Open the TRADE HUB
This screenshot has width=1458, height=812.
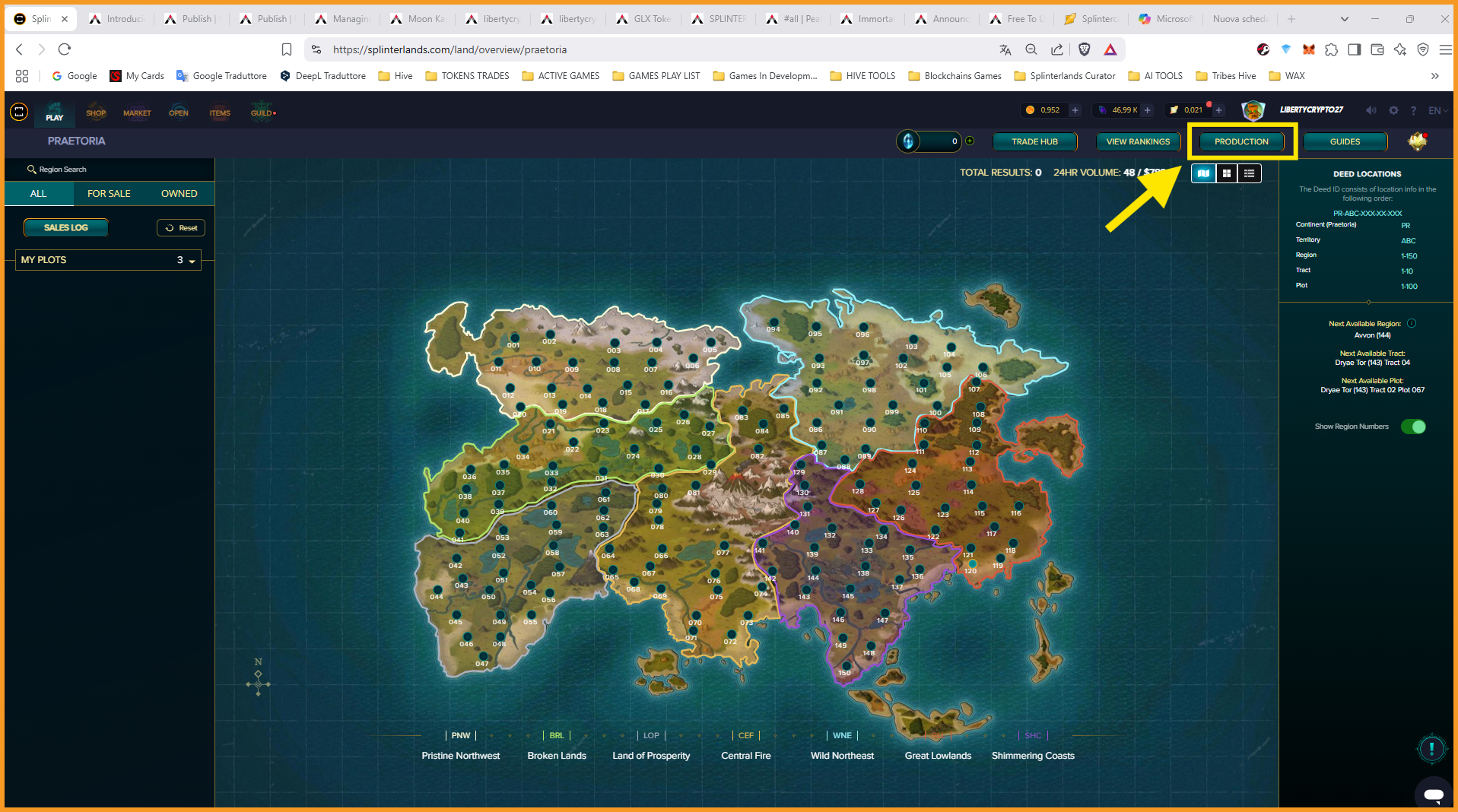pyautogui.click(x=1034, y=141)
